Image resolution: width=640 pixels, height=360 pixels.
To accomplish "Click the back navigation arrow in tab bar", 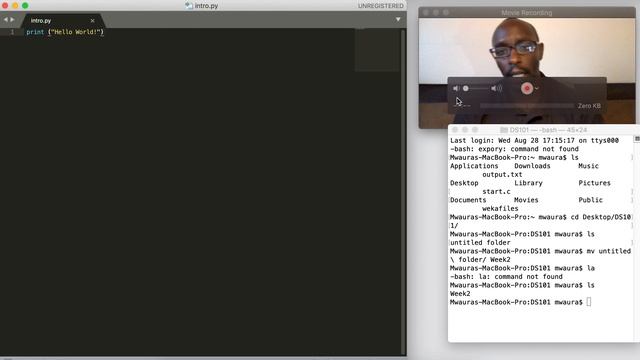I will (x=5, y=20).
